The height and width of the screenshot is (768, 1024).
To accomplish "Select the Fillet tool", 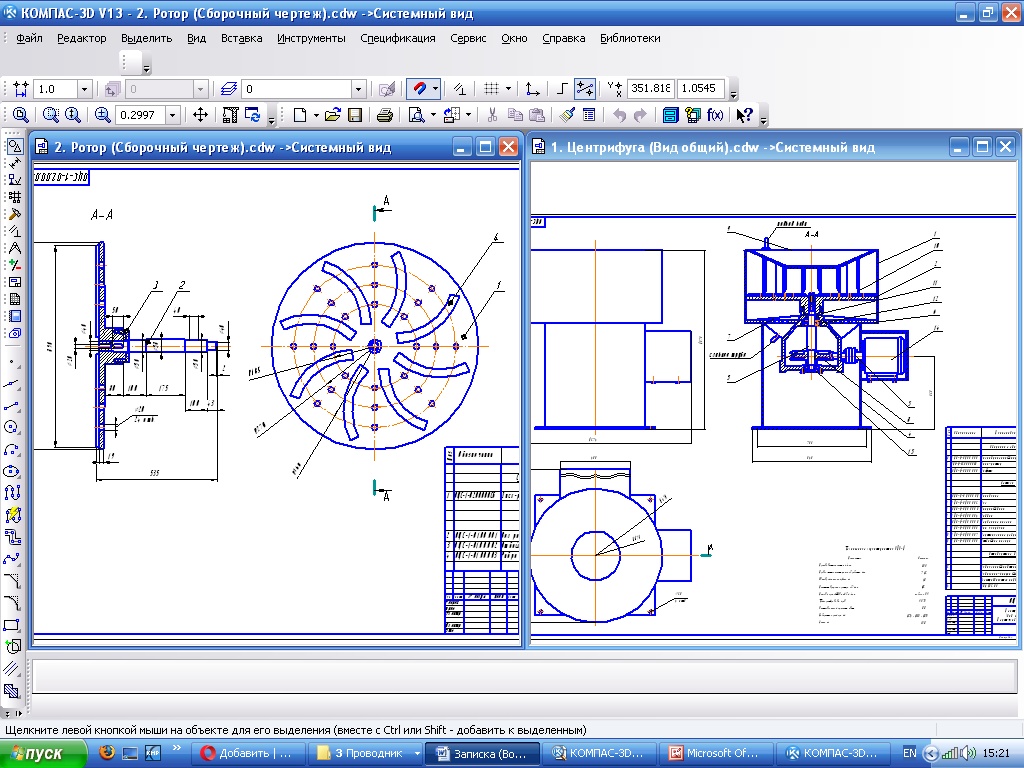I will (x=12, y=603).
